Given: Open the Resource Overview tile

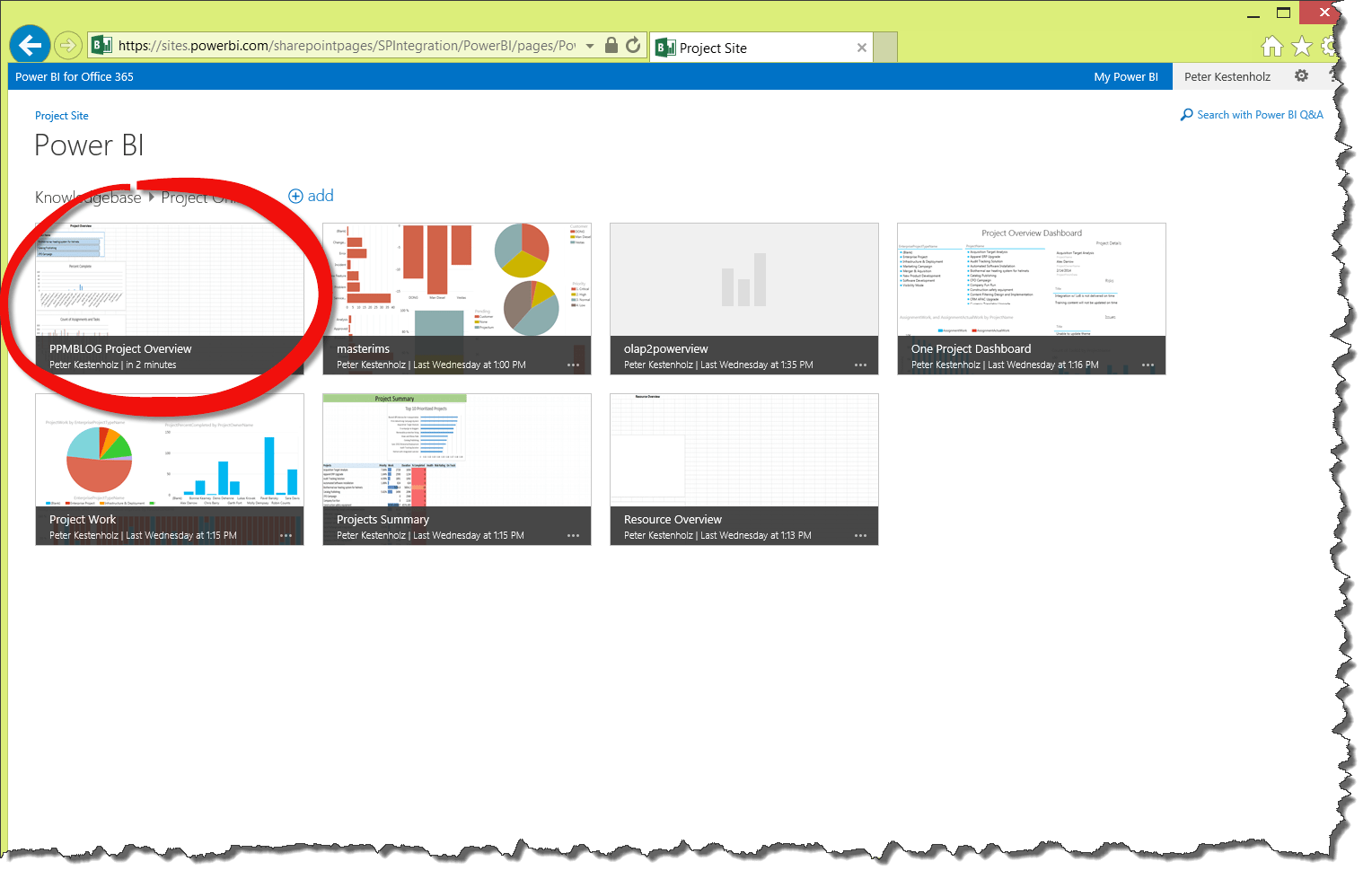Looking at the screenshot, I should 744,470.
